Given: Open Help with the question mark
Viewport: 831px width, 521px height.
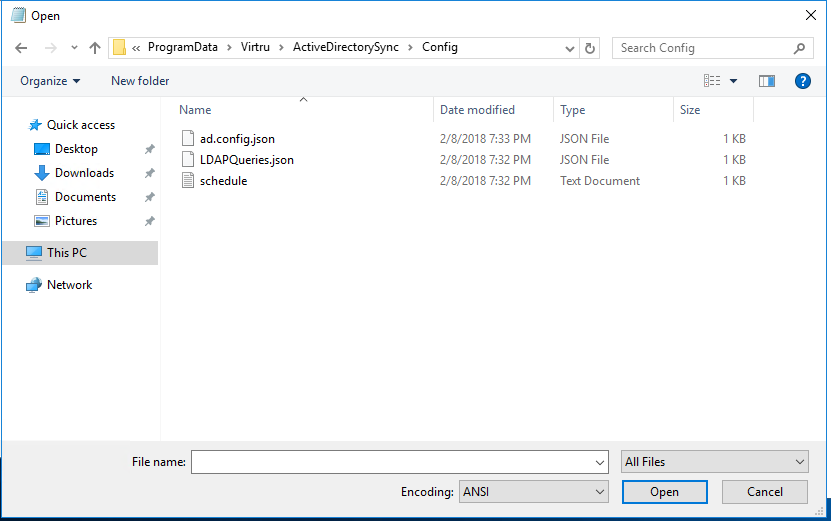Looking at the screenshot, I should (802, 81).
